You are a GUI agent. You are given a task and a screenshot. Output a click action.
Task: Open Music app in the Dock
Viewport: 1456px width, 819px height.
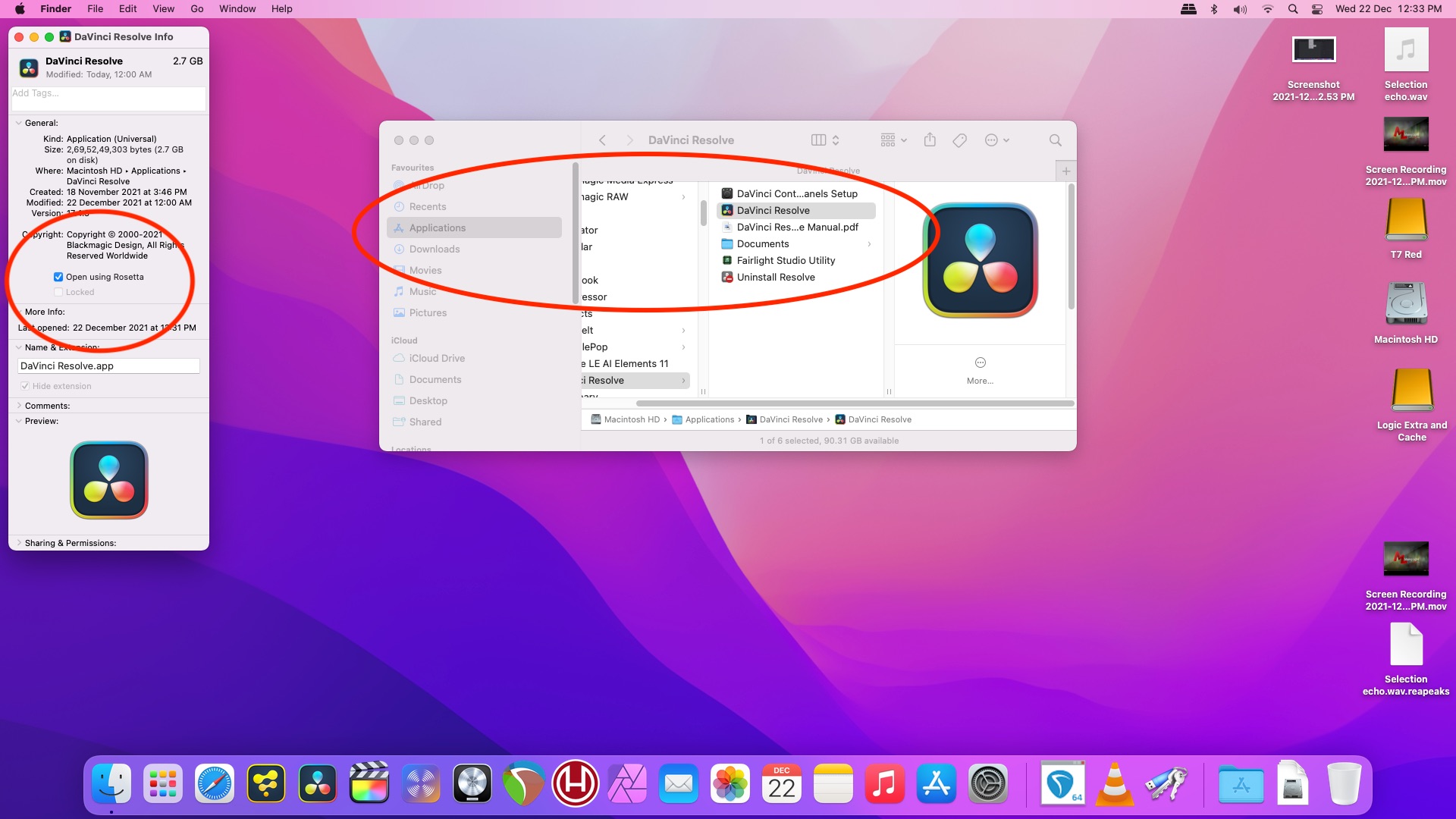[x=885, y=783]
